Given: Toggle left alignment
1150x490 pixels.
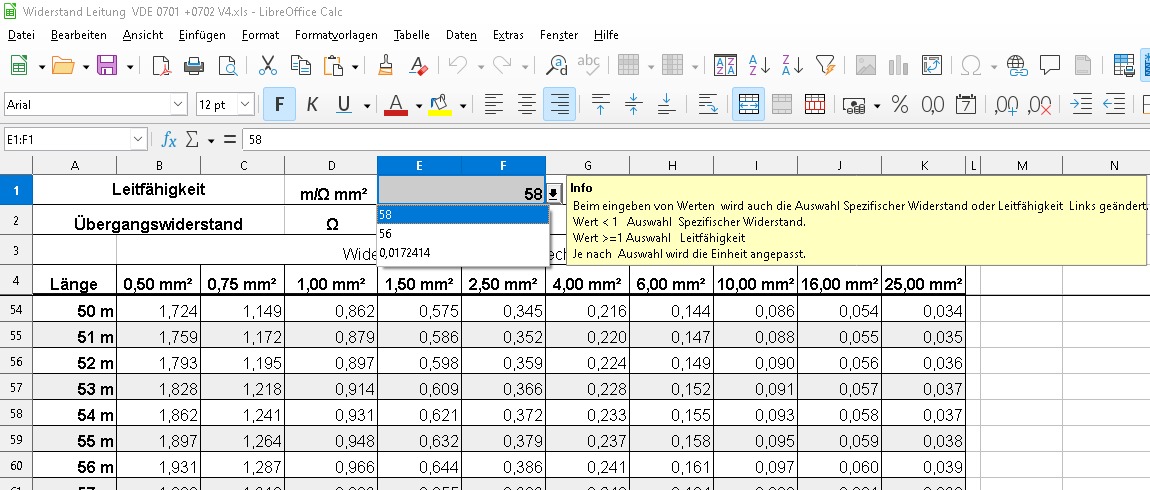Looking at the screenshot, I should point(494,104).
